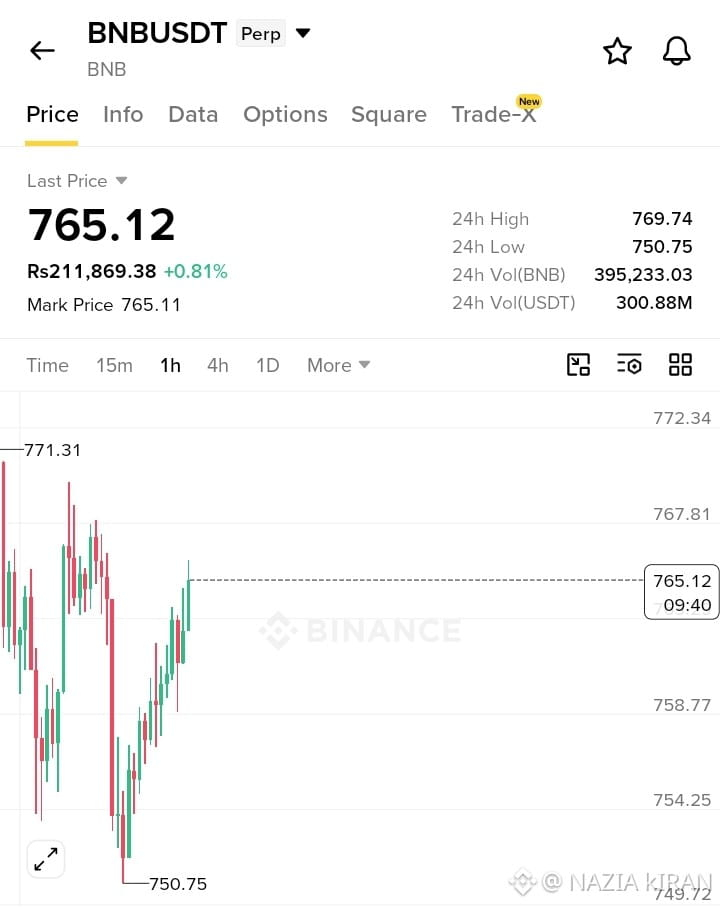The image size is (720, 907).
Task: Switch to the Info tab
Action: [123, 115]
